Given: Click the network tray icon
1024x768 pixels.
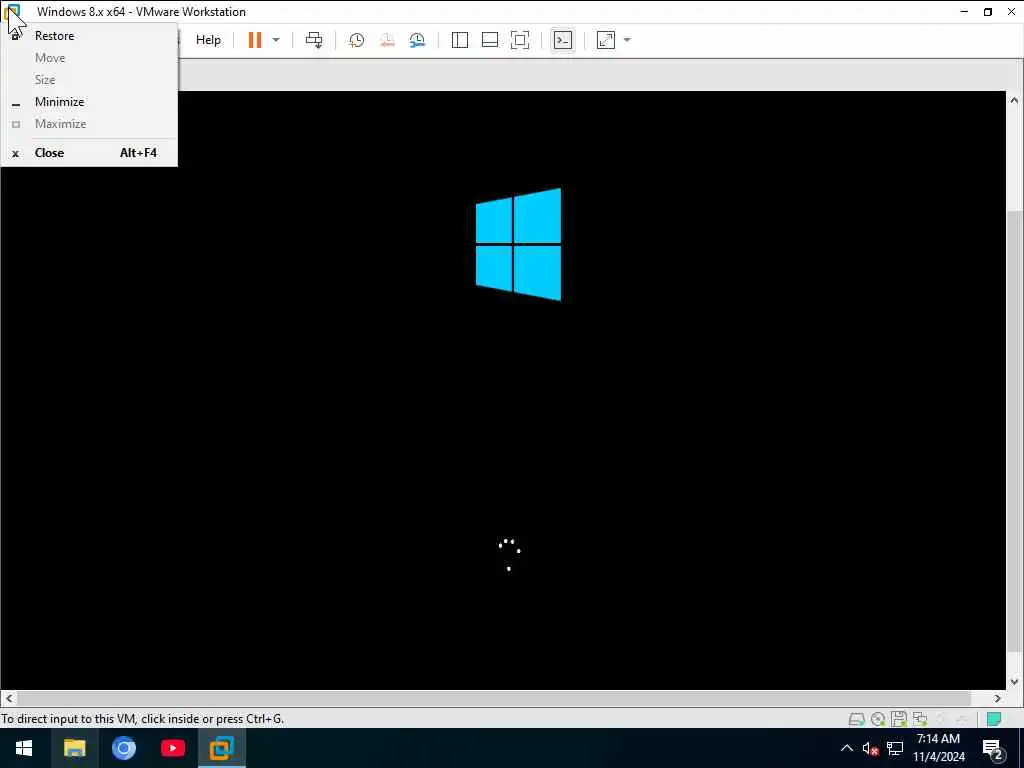Looking at the screenshot, I should (x=895, y=748).
